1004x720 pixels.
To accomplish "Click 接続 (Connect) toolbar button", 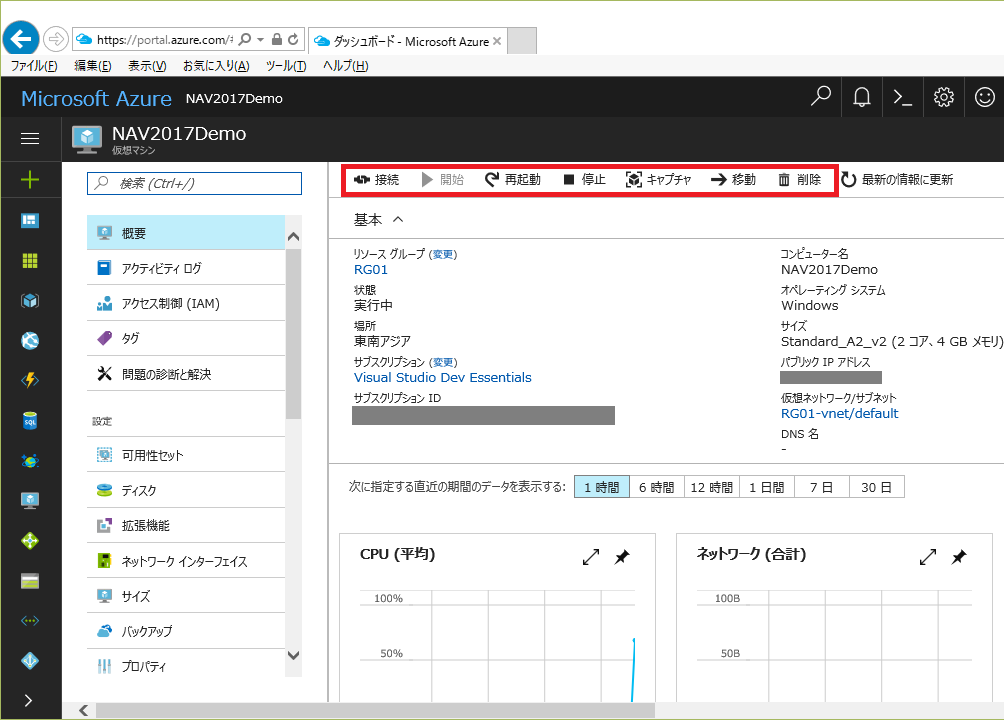I will point(376,179).
